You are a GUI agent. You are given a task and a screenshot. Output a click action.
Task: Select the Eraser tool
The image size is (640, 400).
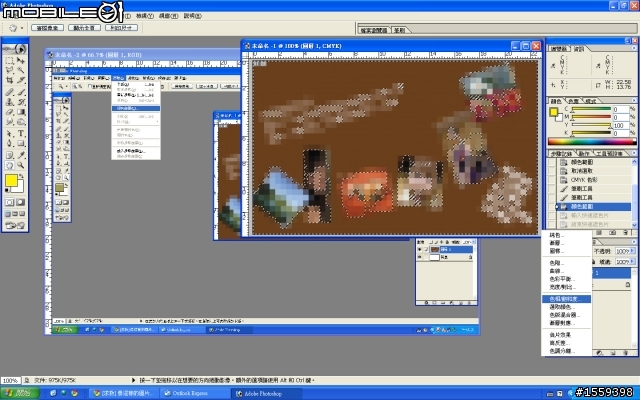coord(9,112)
